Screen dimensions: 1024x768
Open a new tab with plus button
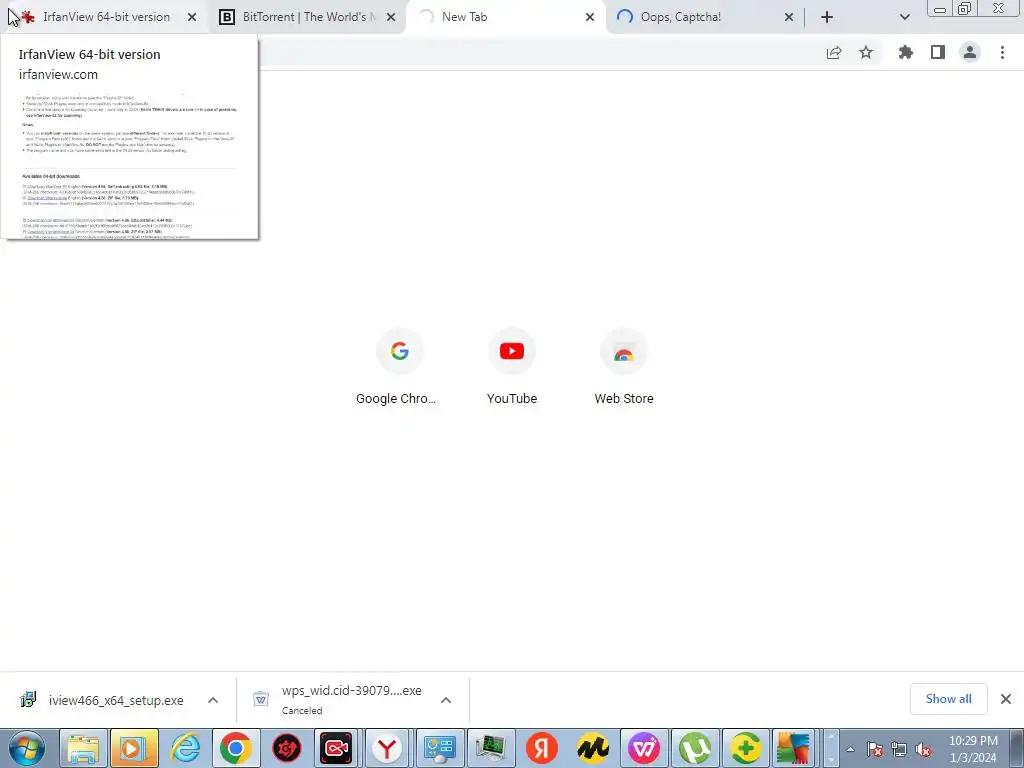[x=827, y=17]
